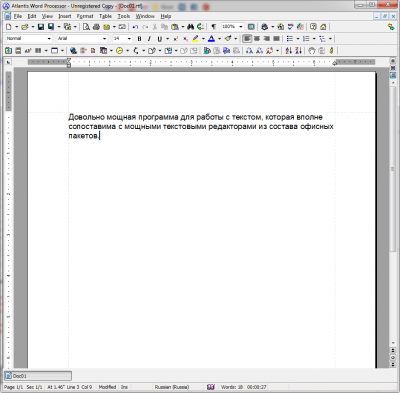
Task: Click the font color A swatch
Action: tap(211, 39)
